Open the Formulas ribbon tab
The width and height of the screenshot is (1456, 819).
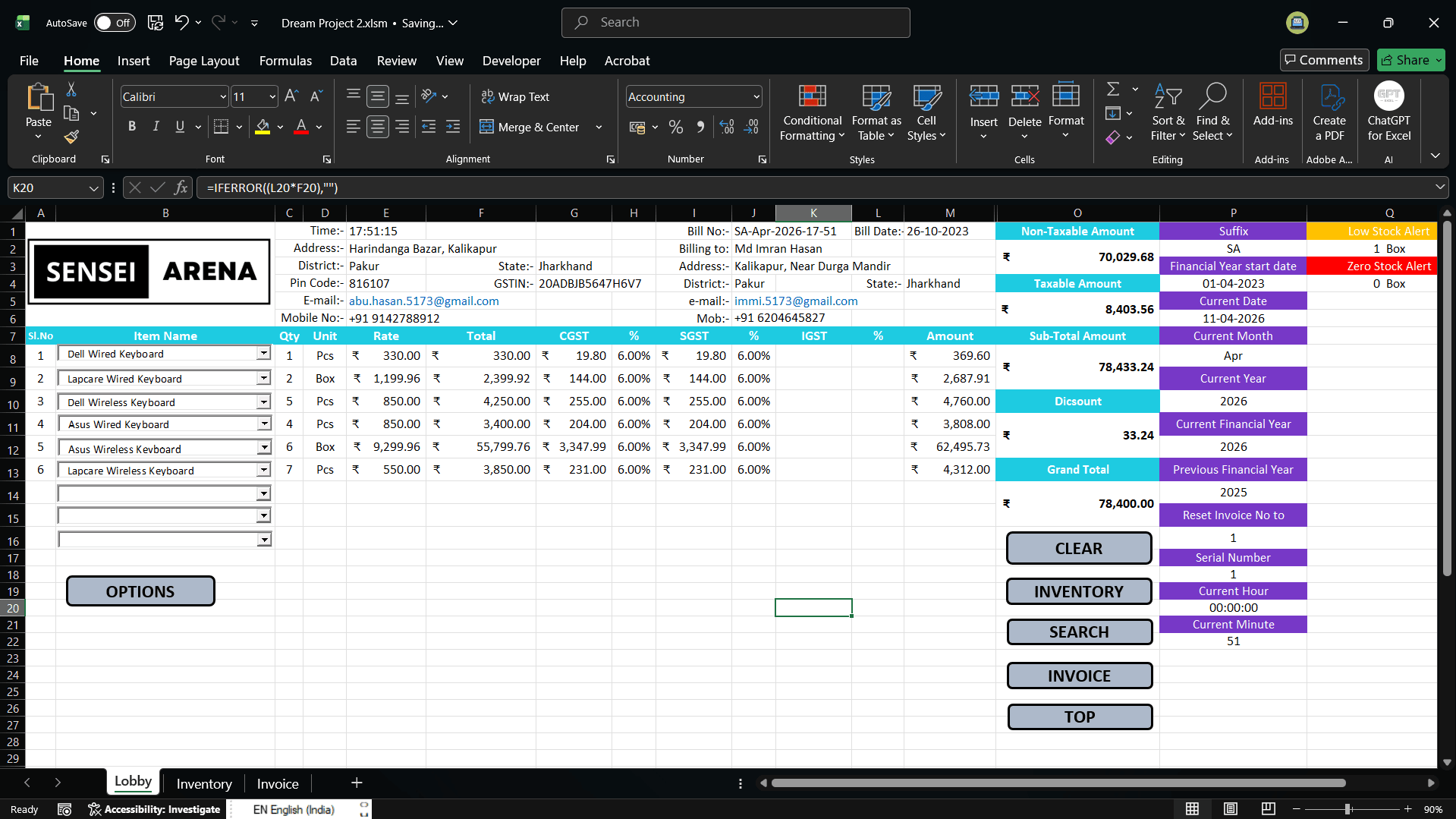point(285,61)
